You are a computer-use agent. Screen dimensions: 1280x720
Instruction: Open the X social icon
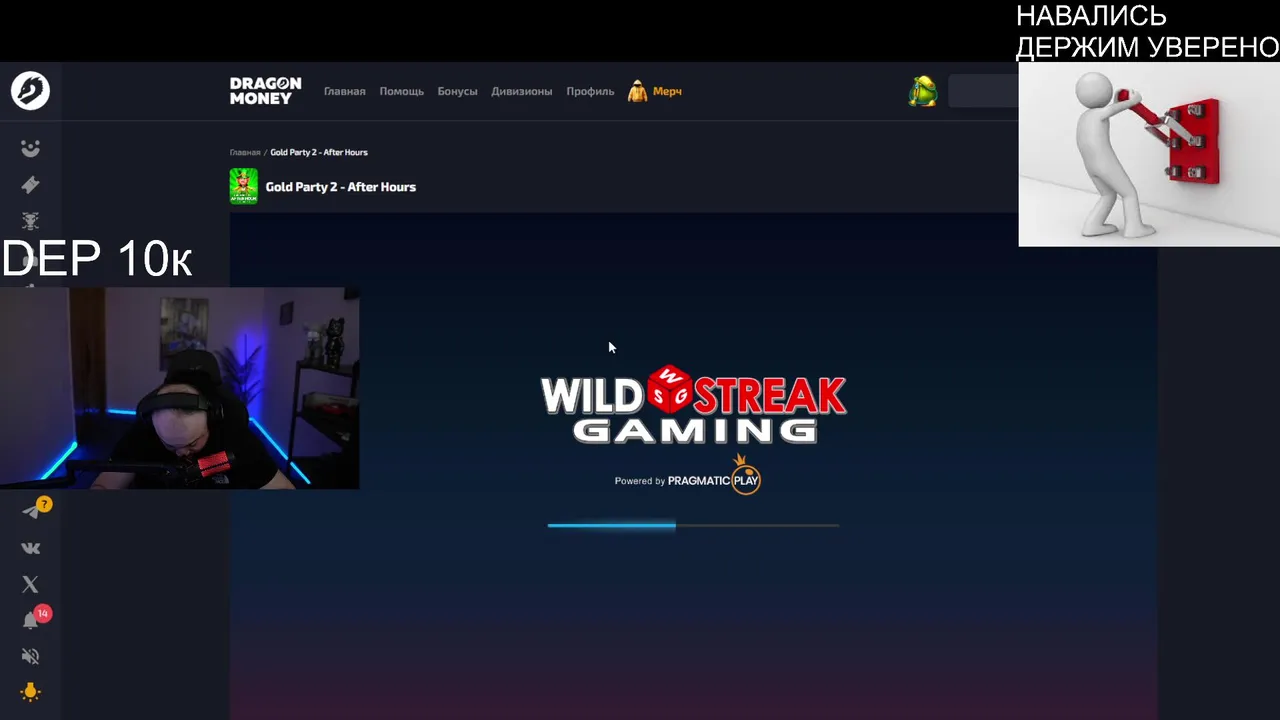(x=30, y=584)
